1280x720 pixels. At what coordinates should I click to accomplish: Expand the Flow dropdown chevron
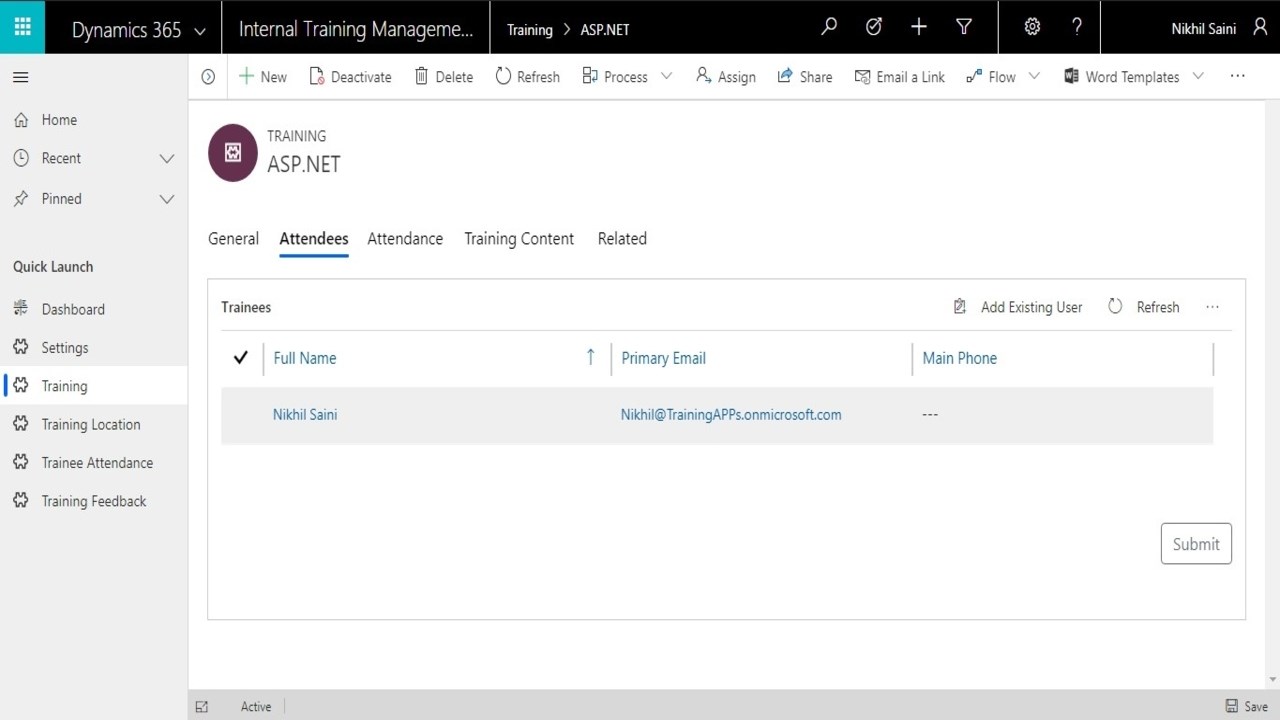[1035, 76]
